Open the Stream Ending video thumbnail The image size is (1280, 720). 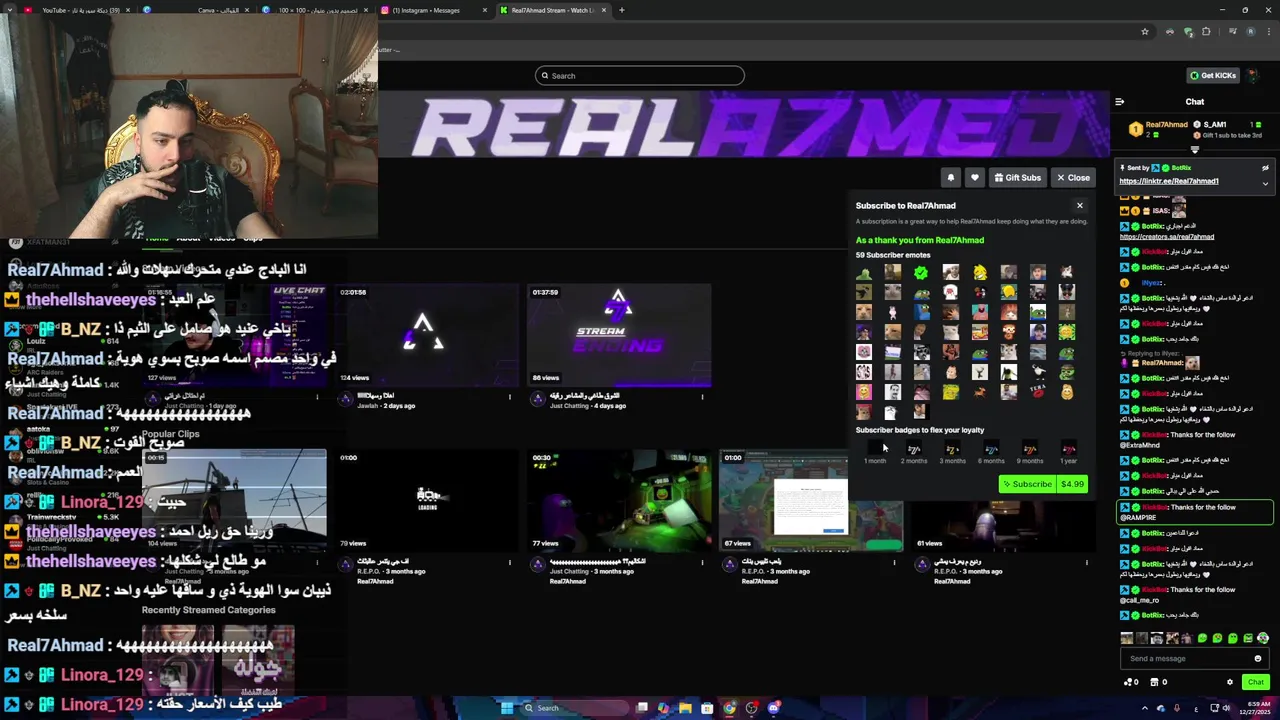pos(619,335)
